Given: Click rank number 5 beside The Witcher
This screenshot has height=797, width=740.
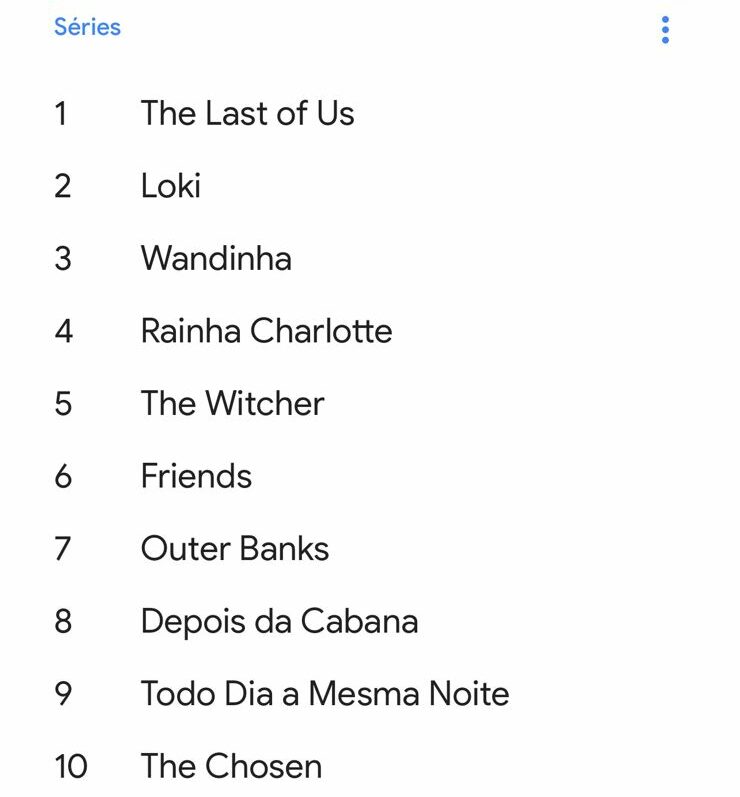Looking at the screenshot, I should 63,404.
